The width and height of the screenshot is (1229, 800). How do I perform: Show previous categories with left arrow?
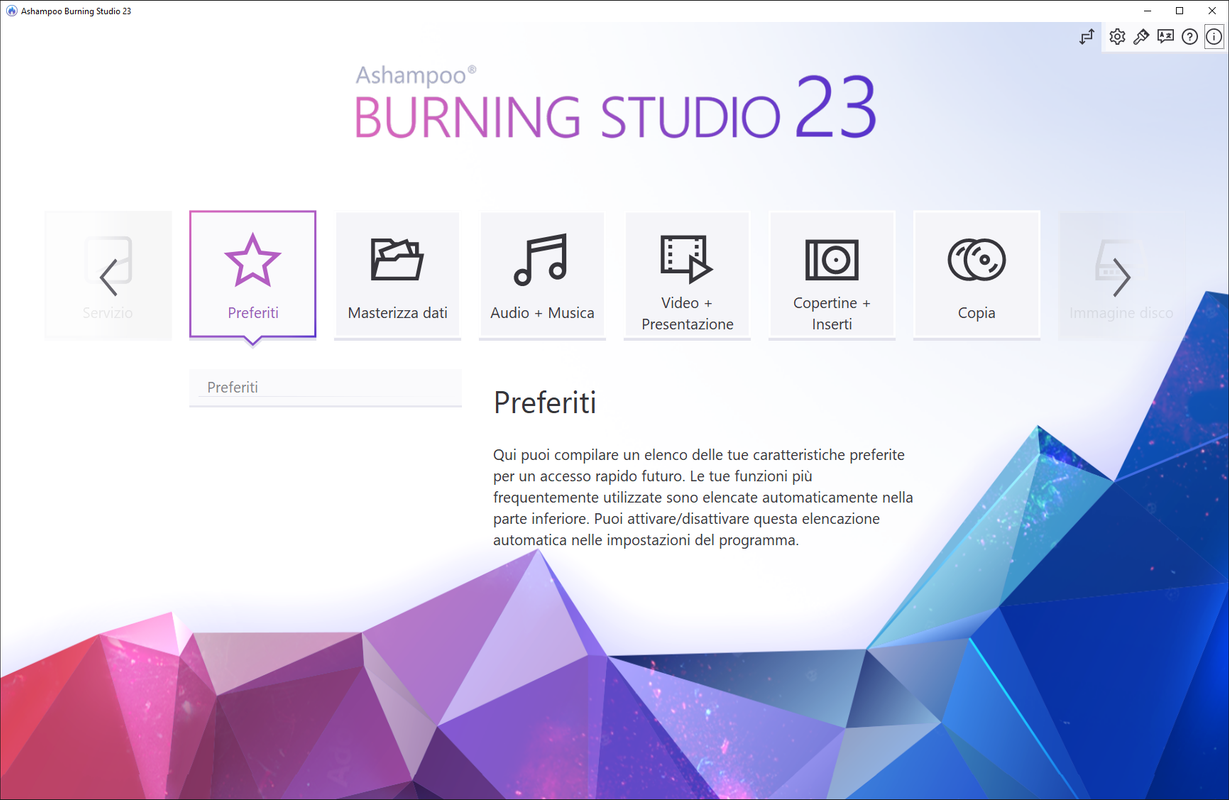point(109,277)
